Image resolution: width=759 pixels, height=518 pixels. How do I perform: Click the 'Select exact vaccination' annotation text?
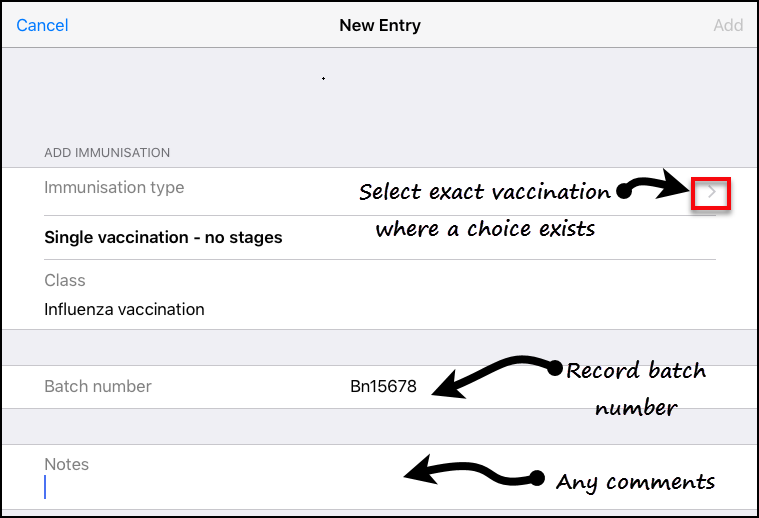click(484, 192)
